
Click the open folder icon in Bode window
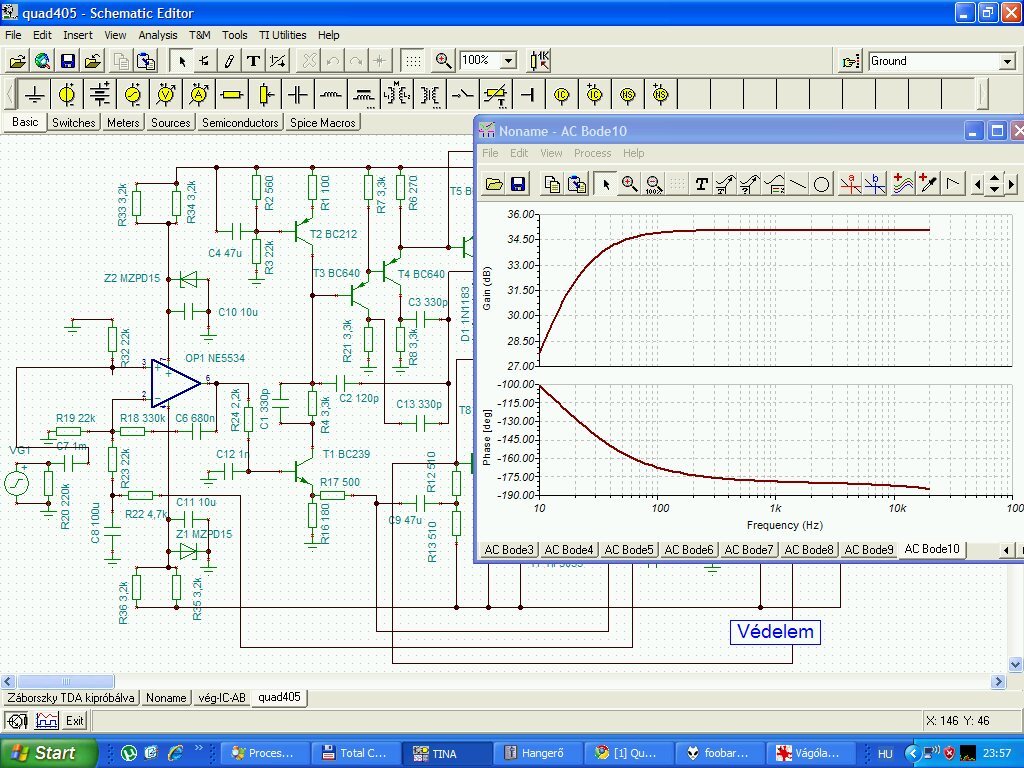(x=494, y=184)
